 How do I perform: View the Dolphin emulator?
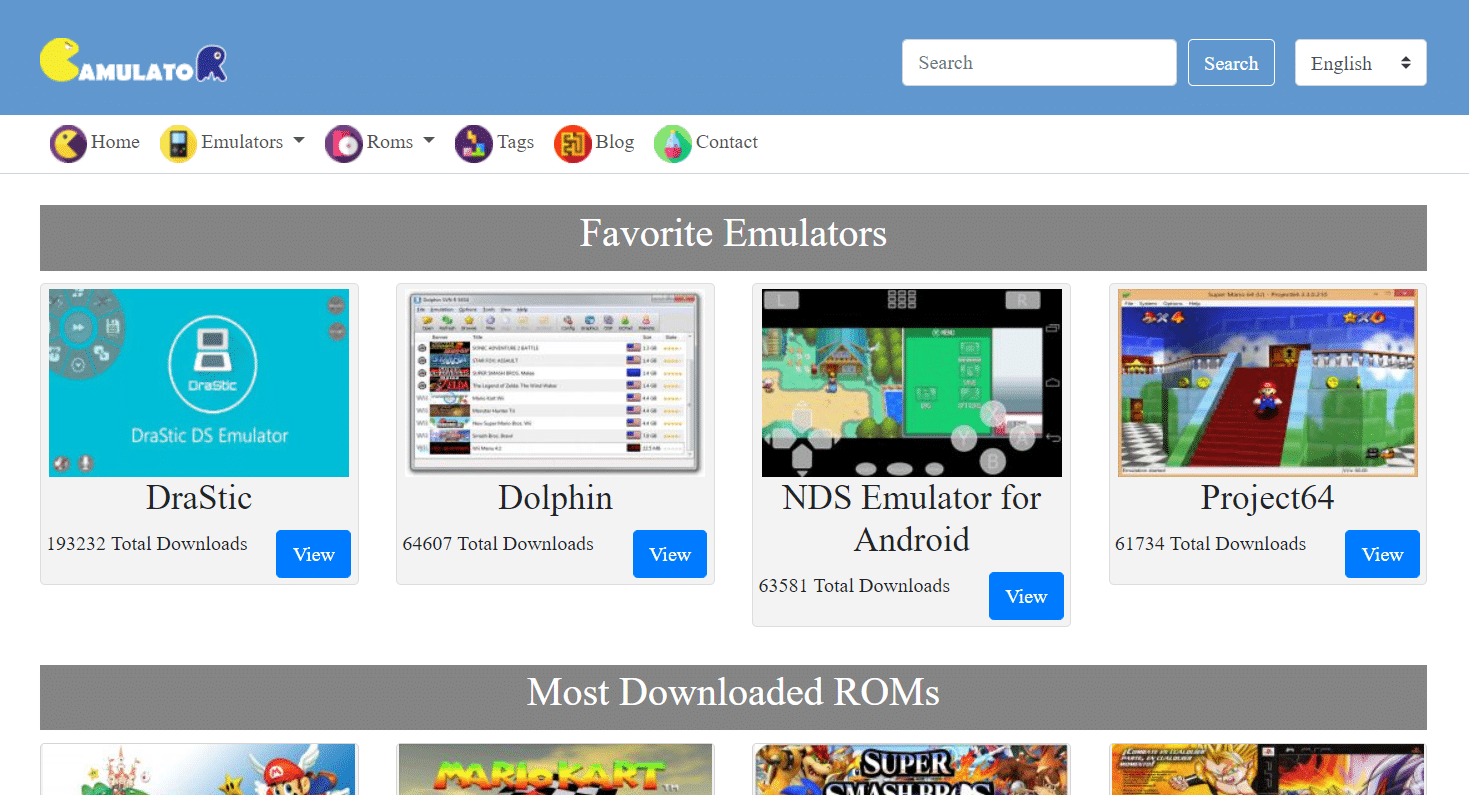(669, 554)
